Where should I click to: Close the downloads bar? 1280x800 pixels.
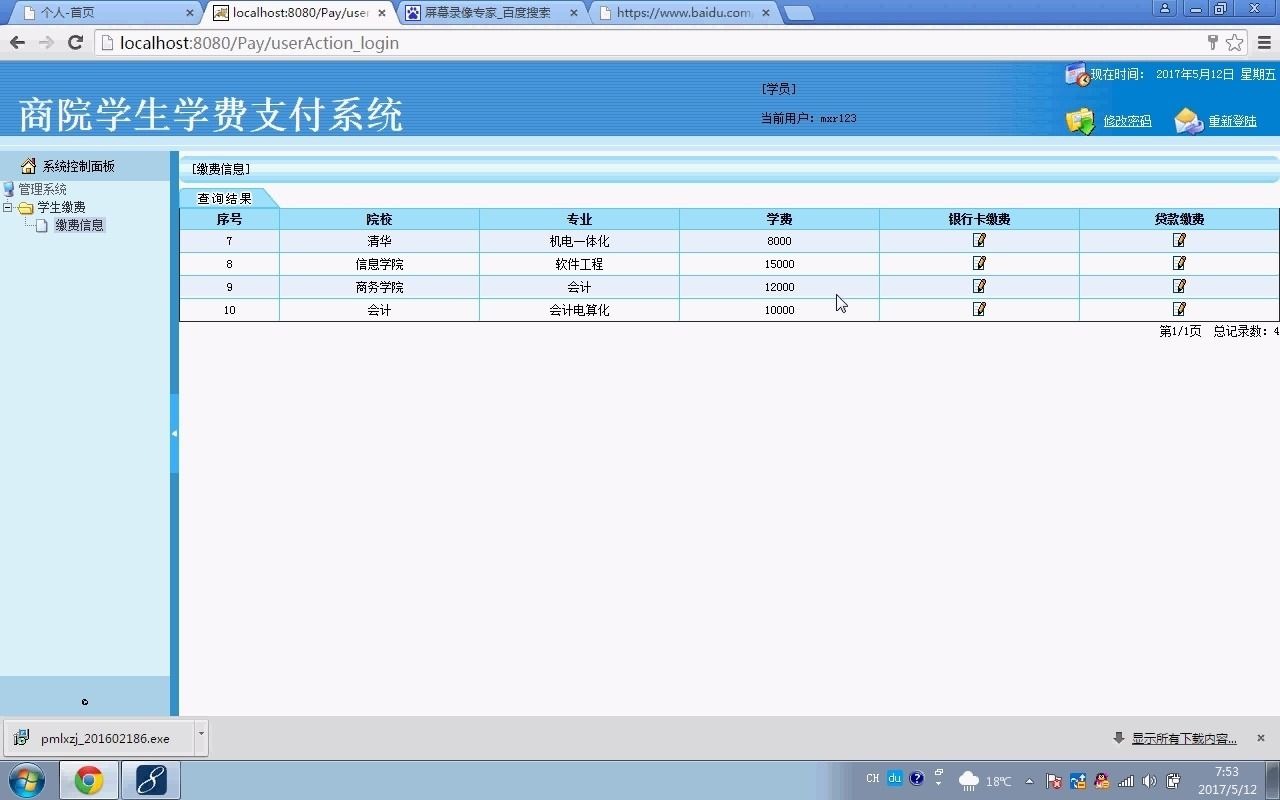(1261, 738)
